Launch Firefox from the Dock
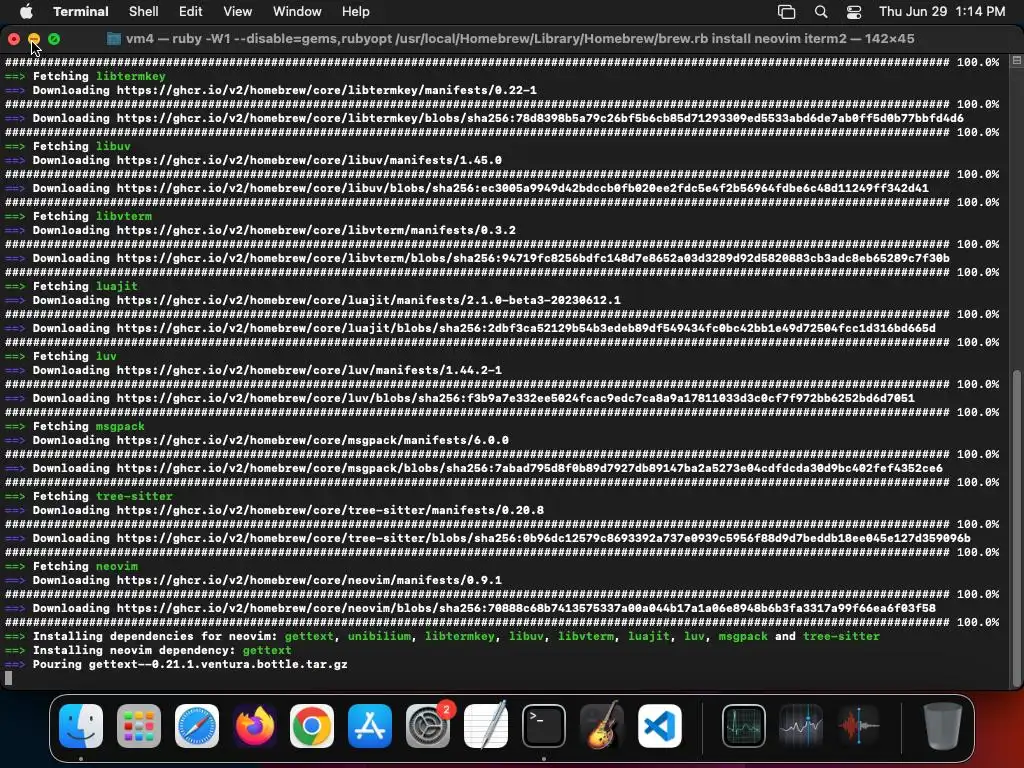1024x768 pixels. click(254, 726)
